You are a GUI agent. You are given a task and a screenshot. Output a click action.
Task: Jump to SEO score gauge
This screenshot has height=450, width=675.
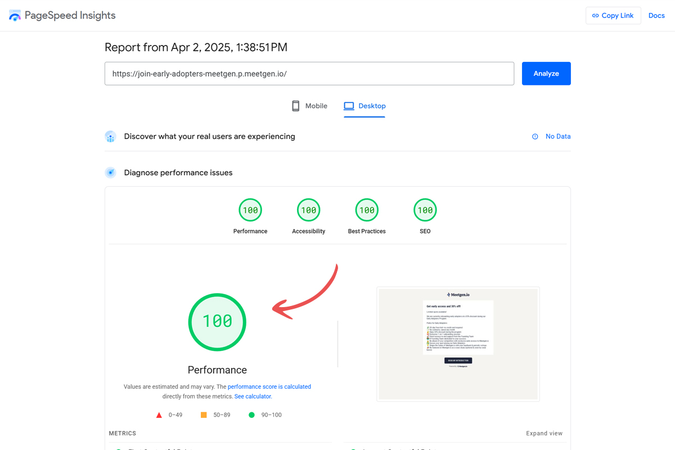[x=425, y=210]
